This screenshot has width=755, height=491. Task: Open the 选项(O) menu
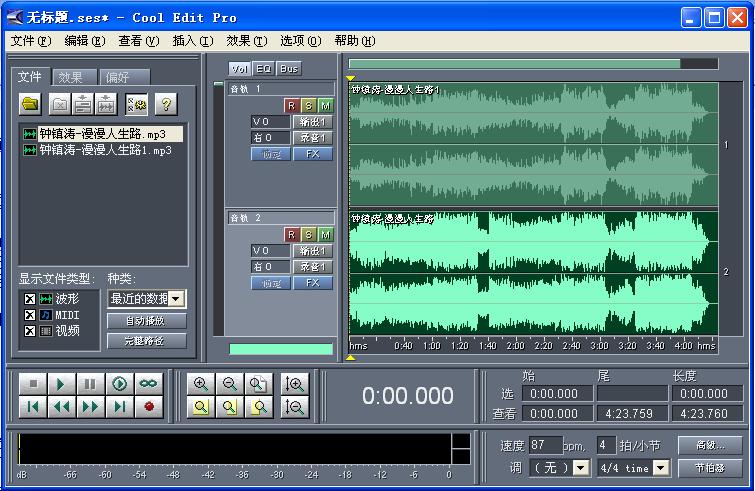pyautogui.click(x=300, y=41)
